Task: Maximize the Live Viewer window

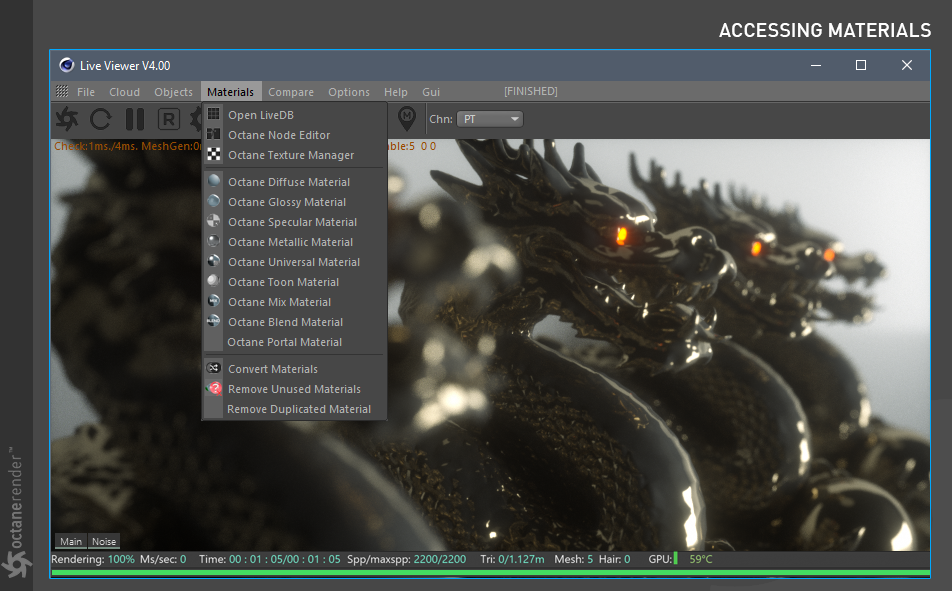Action: coord(861,65)
